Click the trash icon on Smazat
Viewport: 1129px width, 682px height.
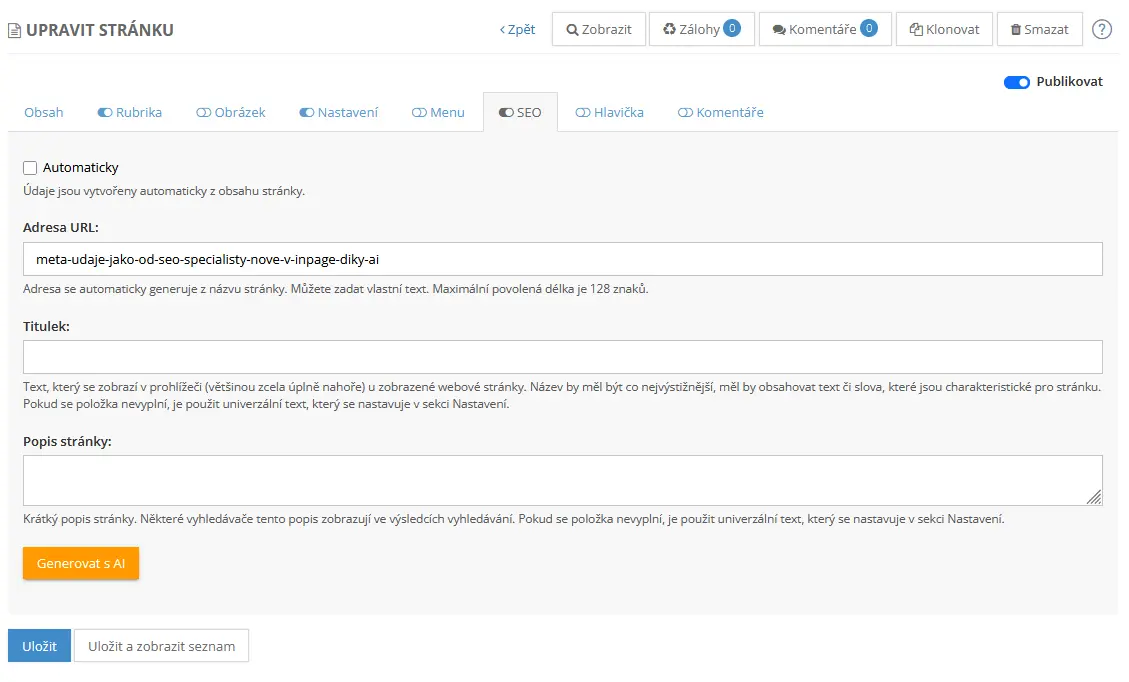[x=1016, y=29]
